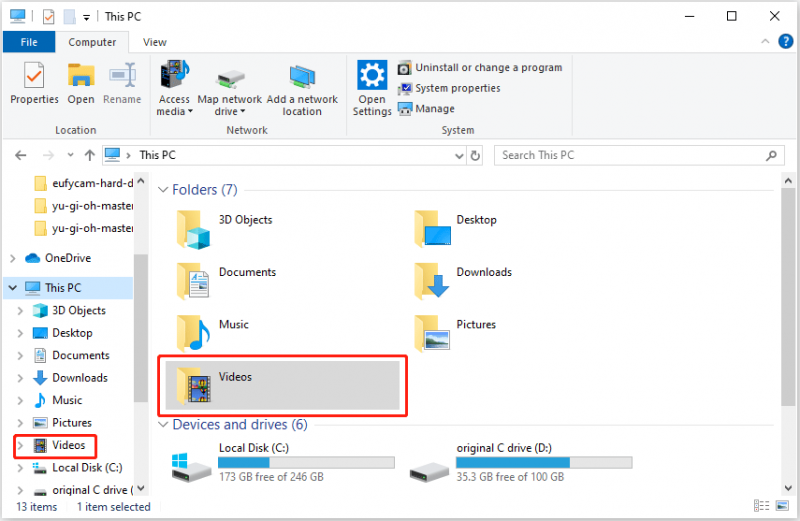Screen dimensions: 800x521
Task: Expand 3D Objects in the navigation tree
Action: coord(20,311)
